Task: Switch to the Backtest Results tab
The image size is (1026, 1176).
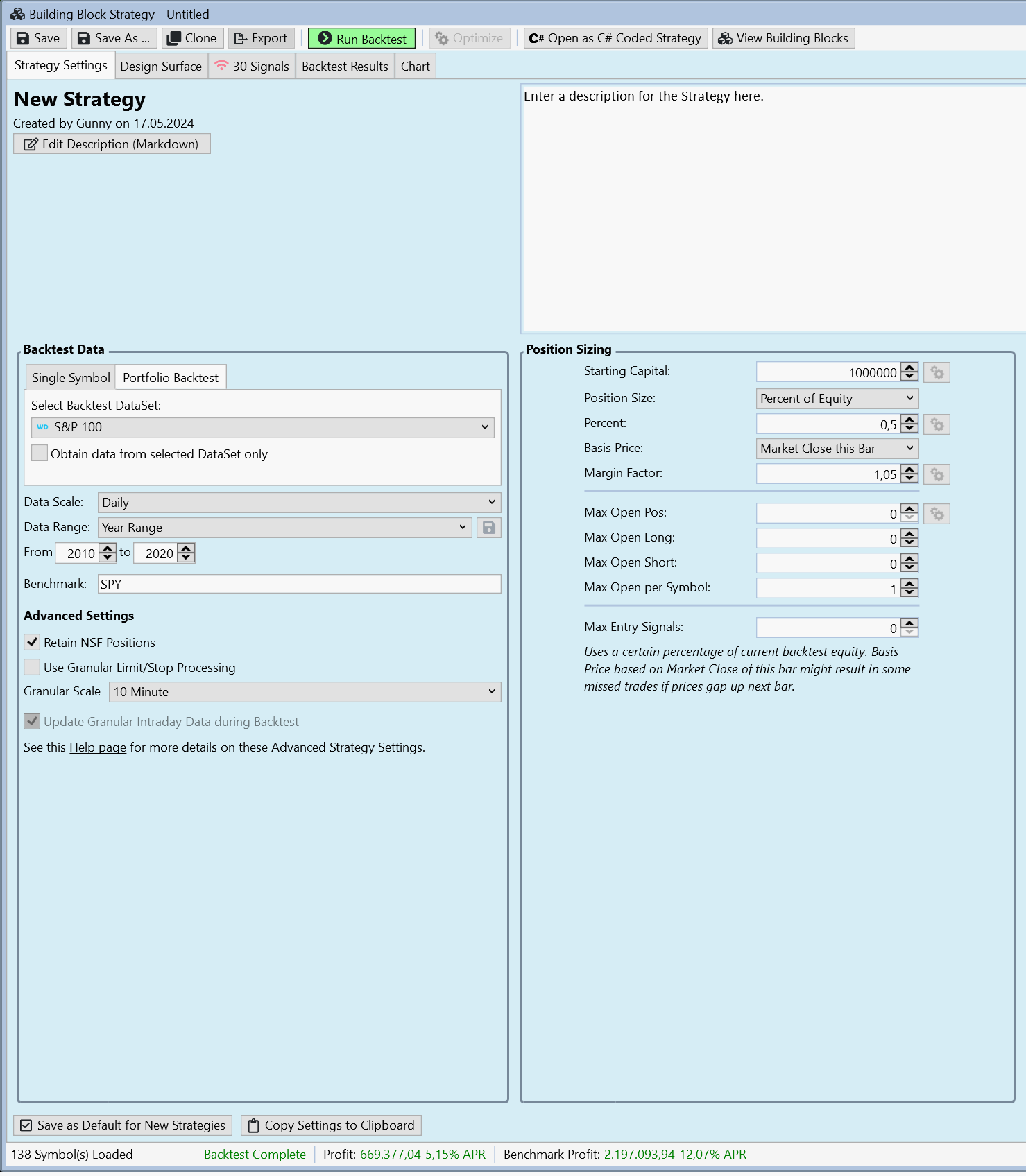Action: point(345,67)
